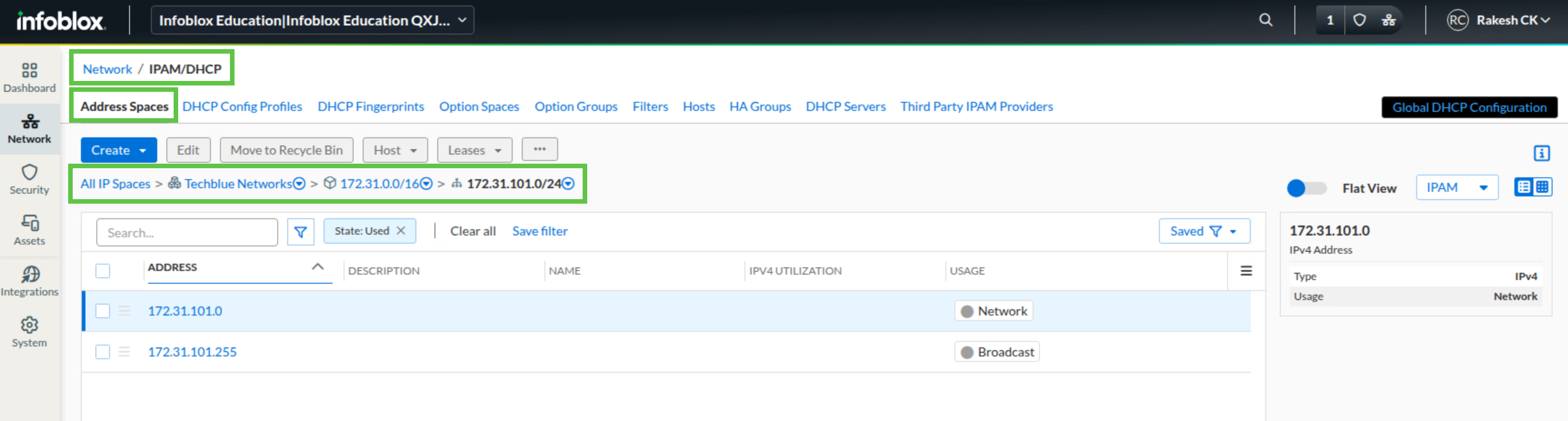The image size is (1568, 421).
Task: Open the filter funnel beside the search box
Action: tap(301, 232)
